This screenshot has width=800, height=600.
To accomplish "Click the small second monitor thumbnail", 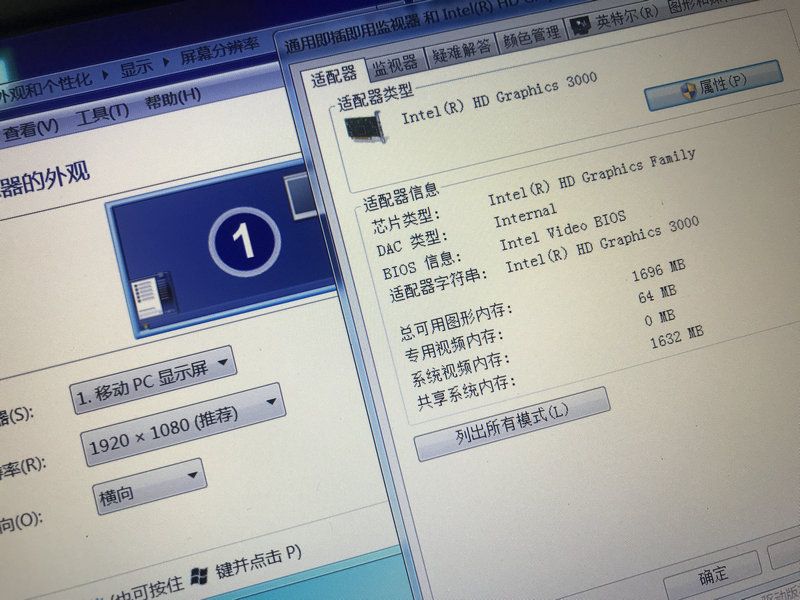I will 302,195.
